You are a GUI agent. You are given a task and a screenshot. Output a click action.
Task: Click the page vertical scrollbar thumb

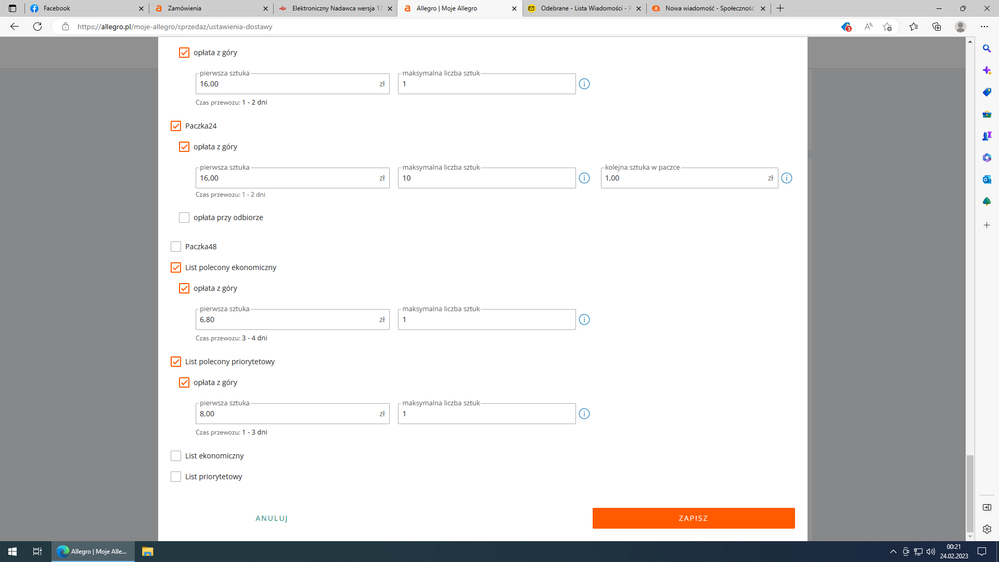coord(968,495)
